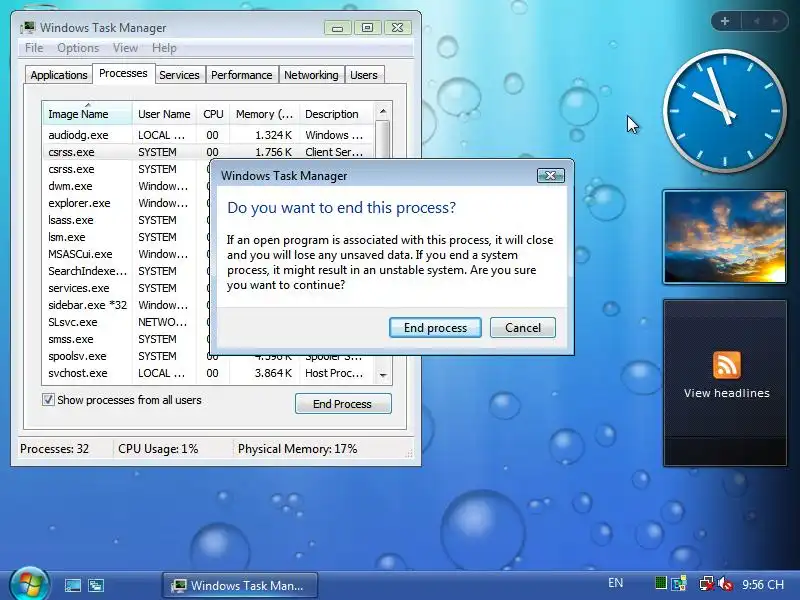Click the Task Manager CPU meter tray icon
This screenshot has width=800, height=600.
click(x=661, y=583)
